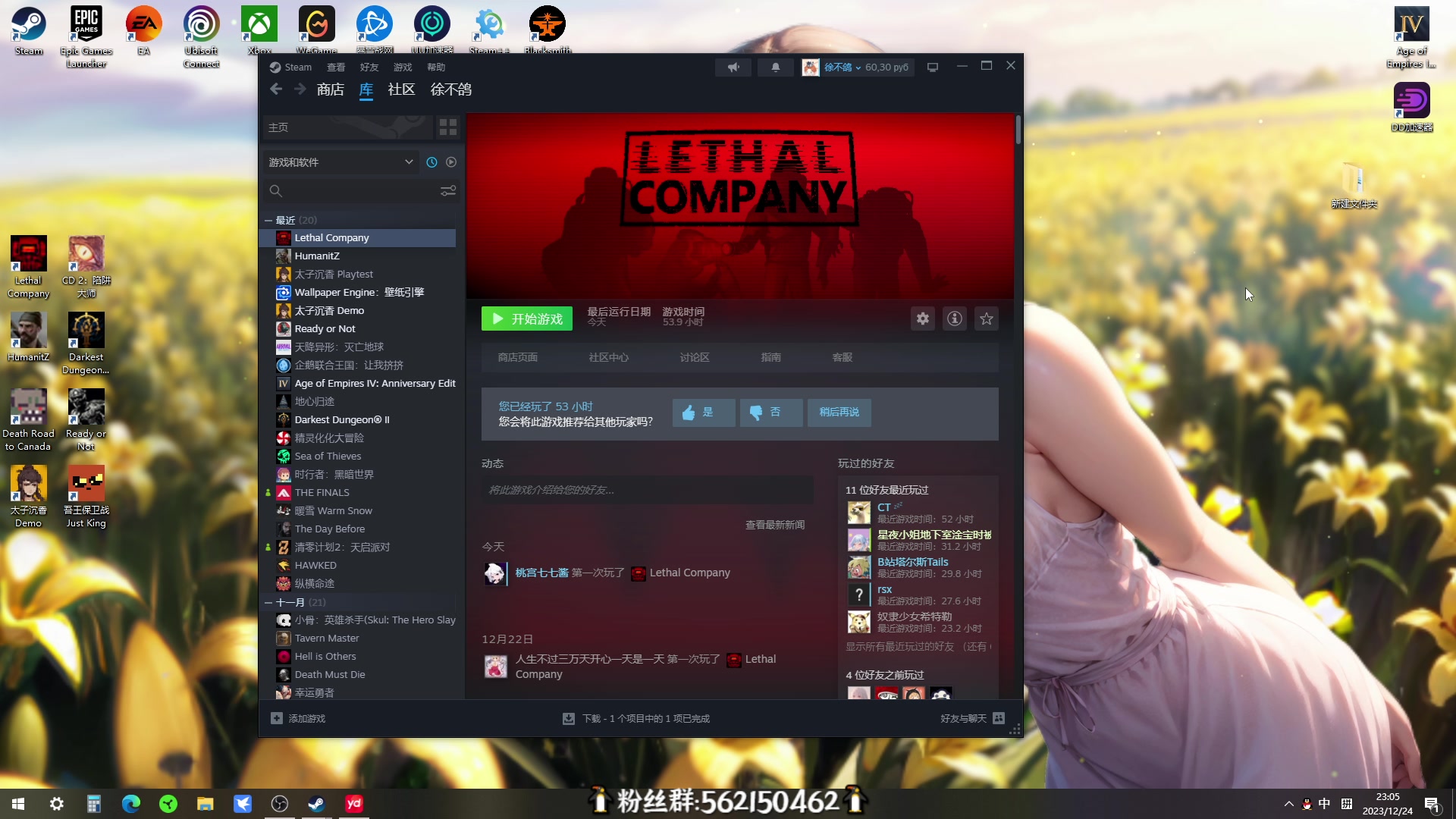Open the Windows Start menu

coord(18,804)
